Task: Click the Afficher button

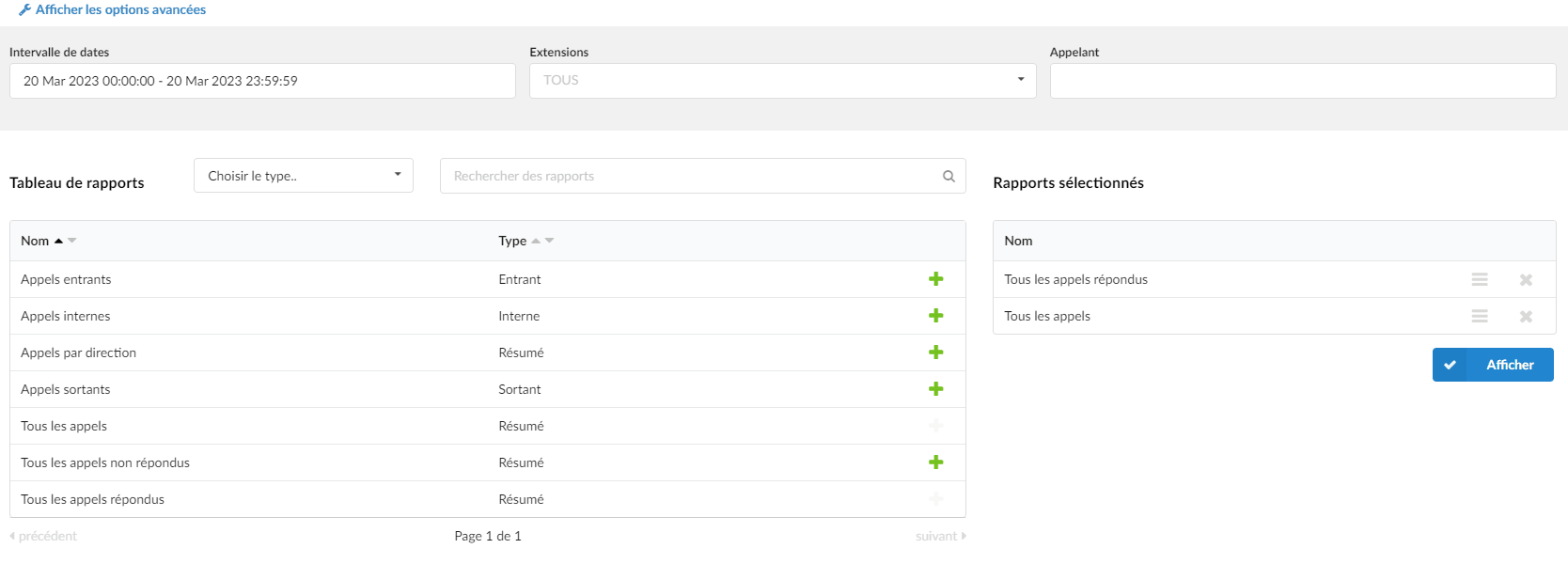Action: [1493, 365]
